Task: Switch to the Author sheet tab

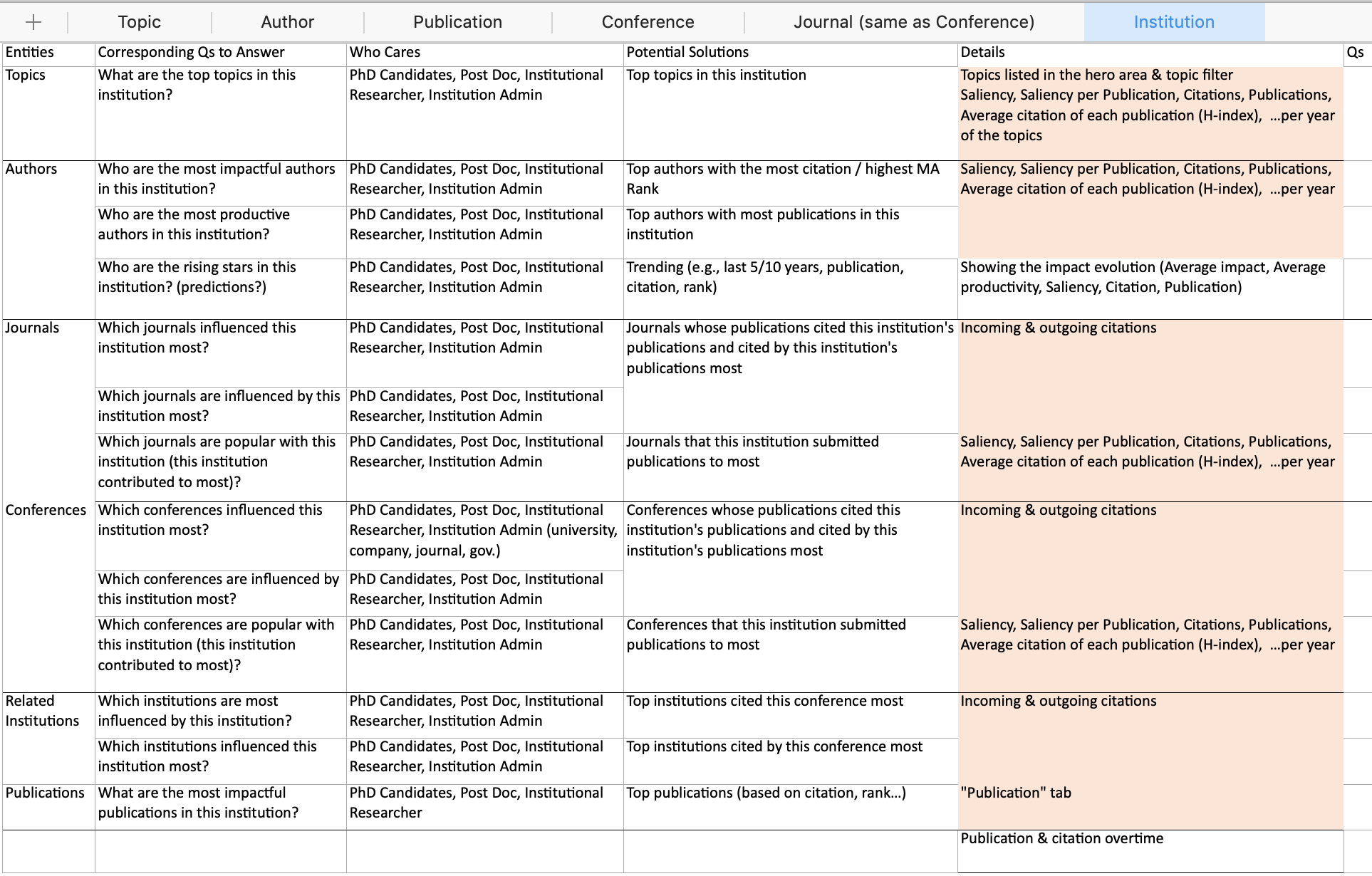Action: point(287,22)
